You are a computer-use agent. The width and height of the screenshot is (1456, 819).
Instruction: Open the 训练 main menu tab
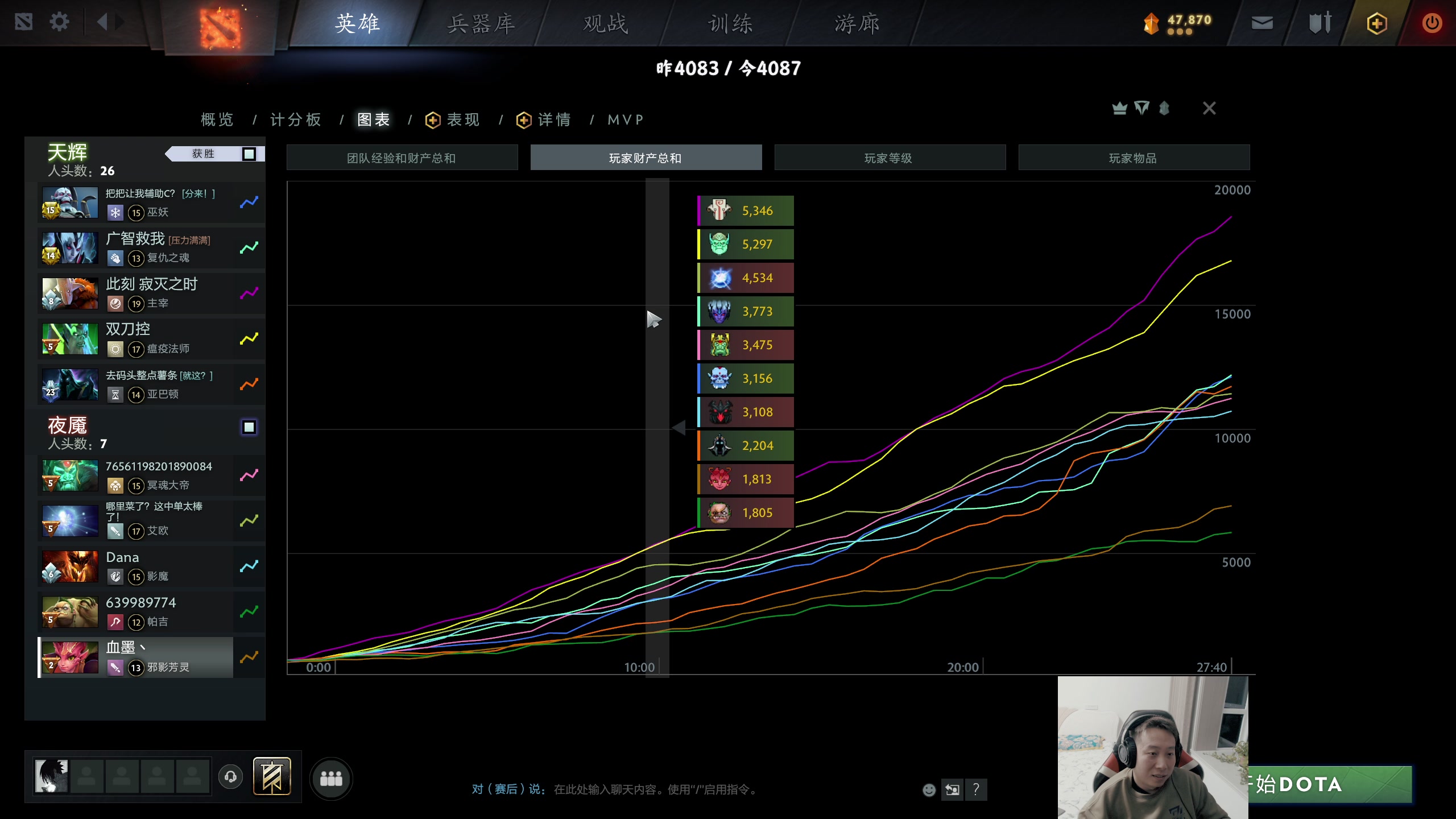pos(731,23)
